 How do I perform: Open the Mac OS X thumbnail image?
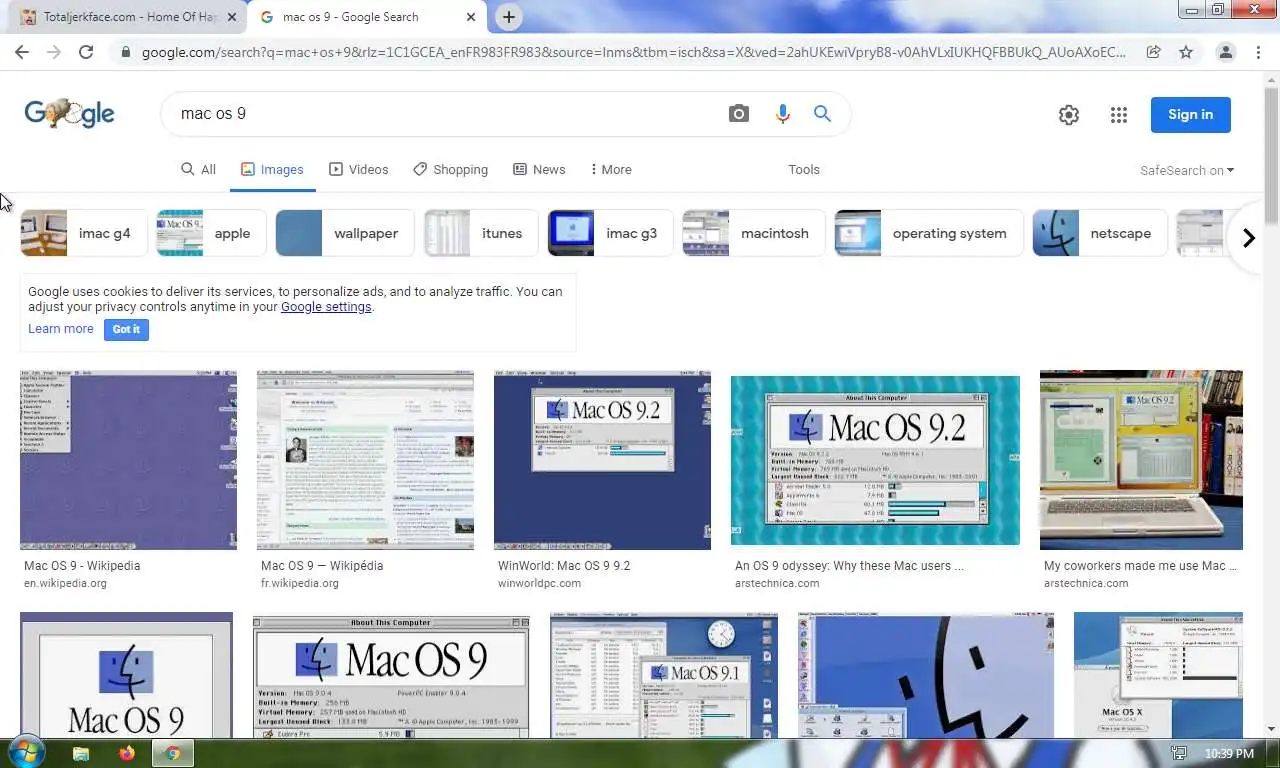pos(1158,675)
